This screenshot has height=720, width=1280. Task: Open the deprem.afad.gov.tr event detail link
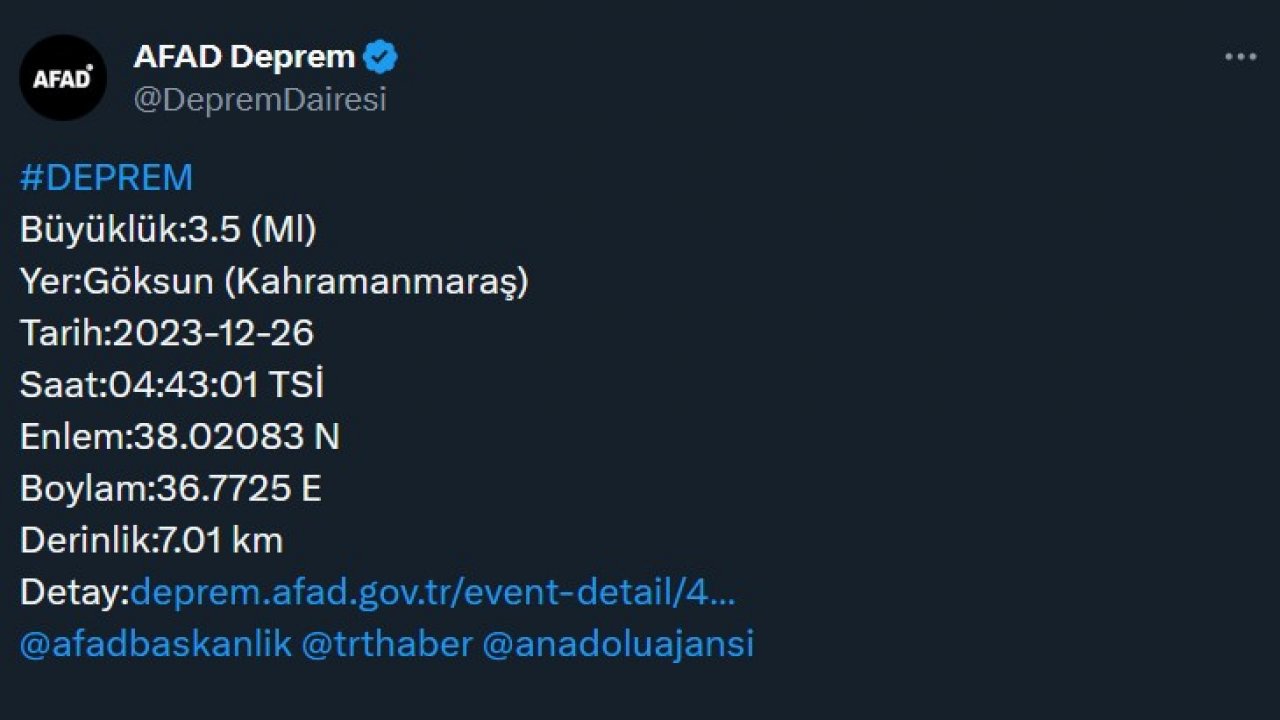[433, 593]
